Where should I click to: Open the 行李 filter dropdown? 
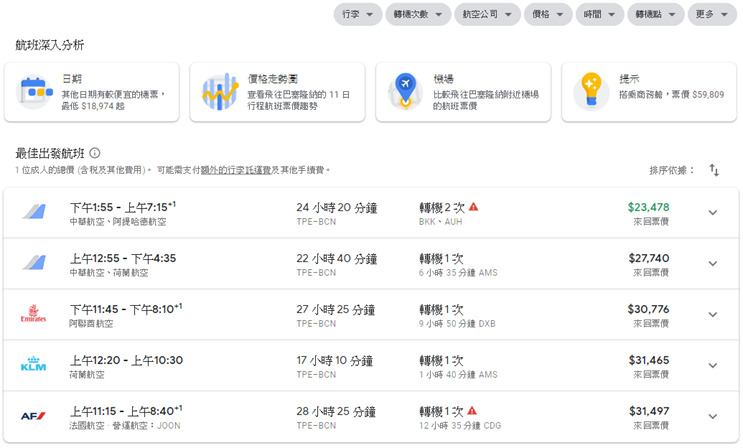[x=356, y=15]
